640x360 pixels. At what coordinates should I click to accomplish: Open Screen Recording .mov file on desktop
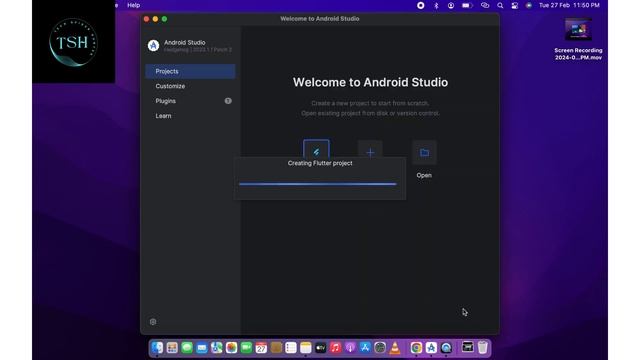coord(578,29)
